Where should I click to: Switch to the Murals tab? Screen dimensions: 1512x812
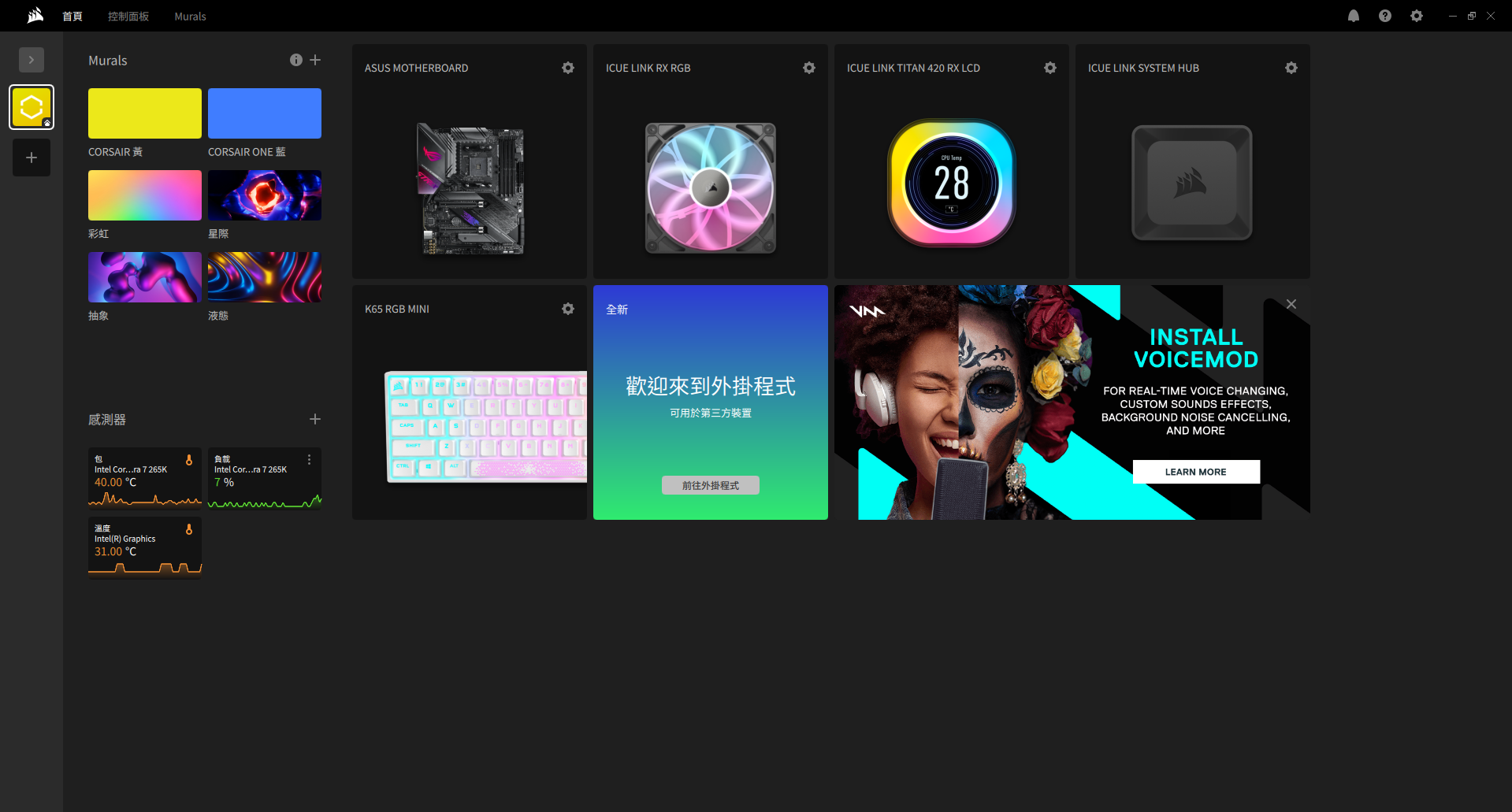[190, 16]
